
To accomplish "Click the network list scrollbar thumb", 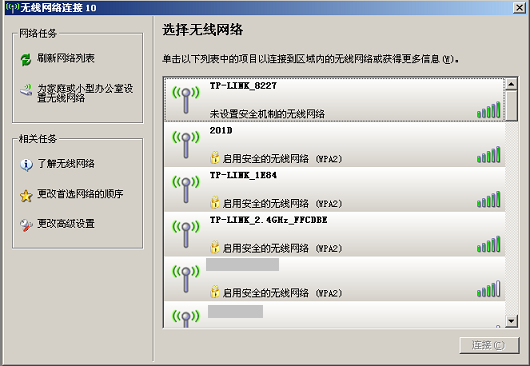I will [511, 105].
